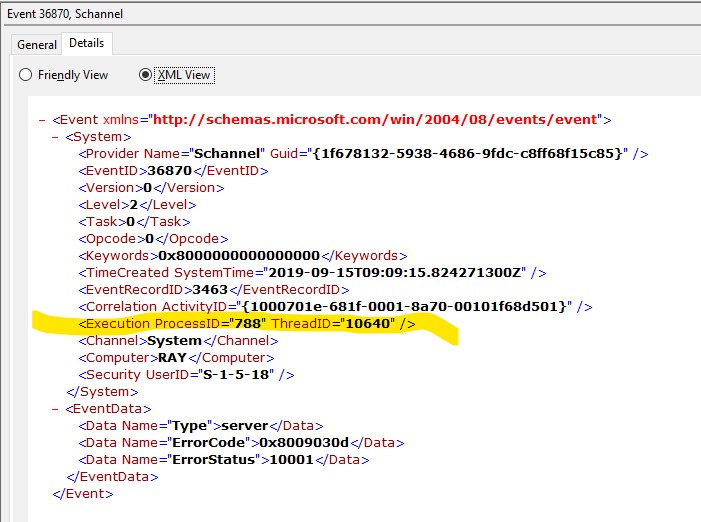Viewport: 701px width, 522px height.
Task: Click the Correlation ActivityID line
Action: [335, 307]
